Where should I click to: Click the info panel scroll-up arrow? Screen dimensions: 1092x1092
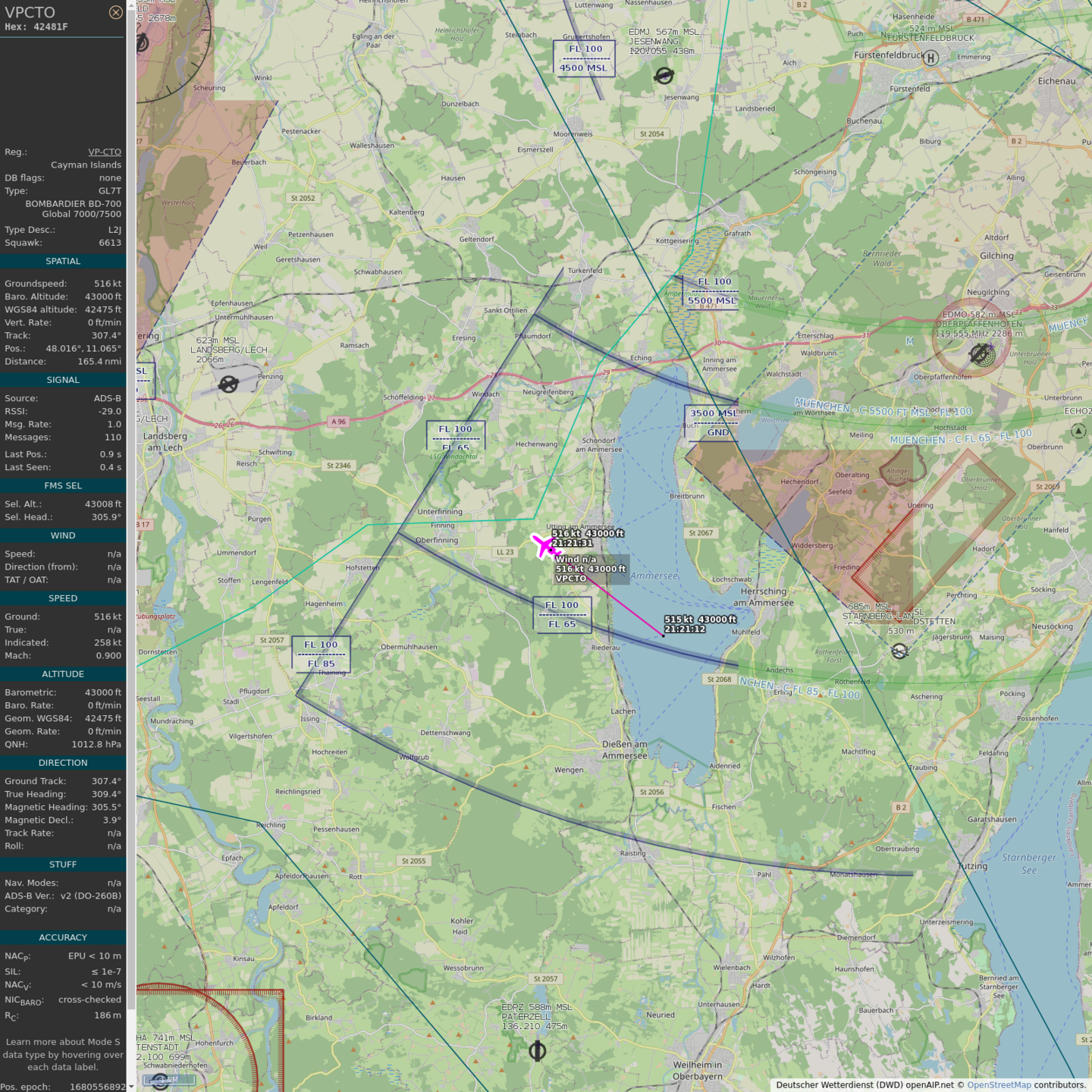pos(131,5)
